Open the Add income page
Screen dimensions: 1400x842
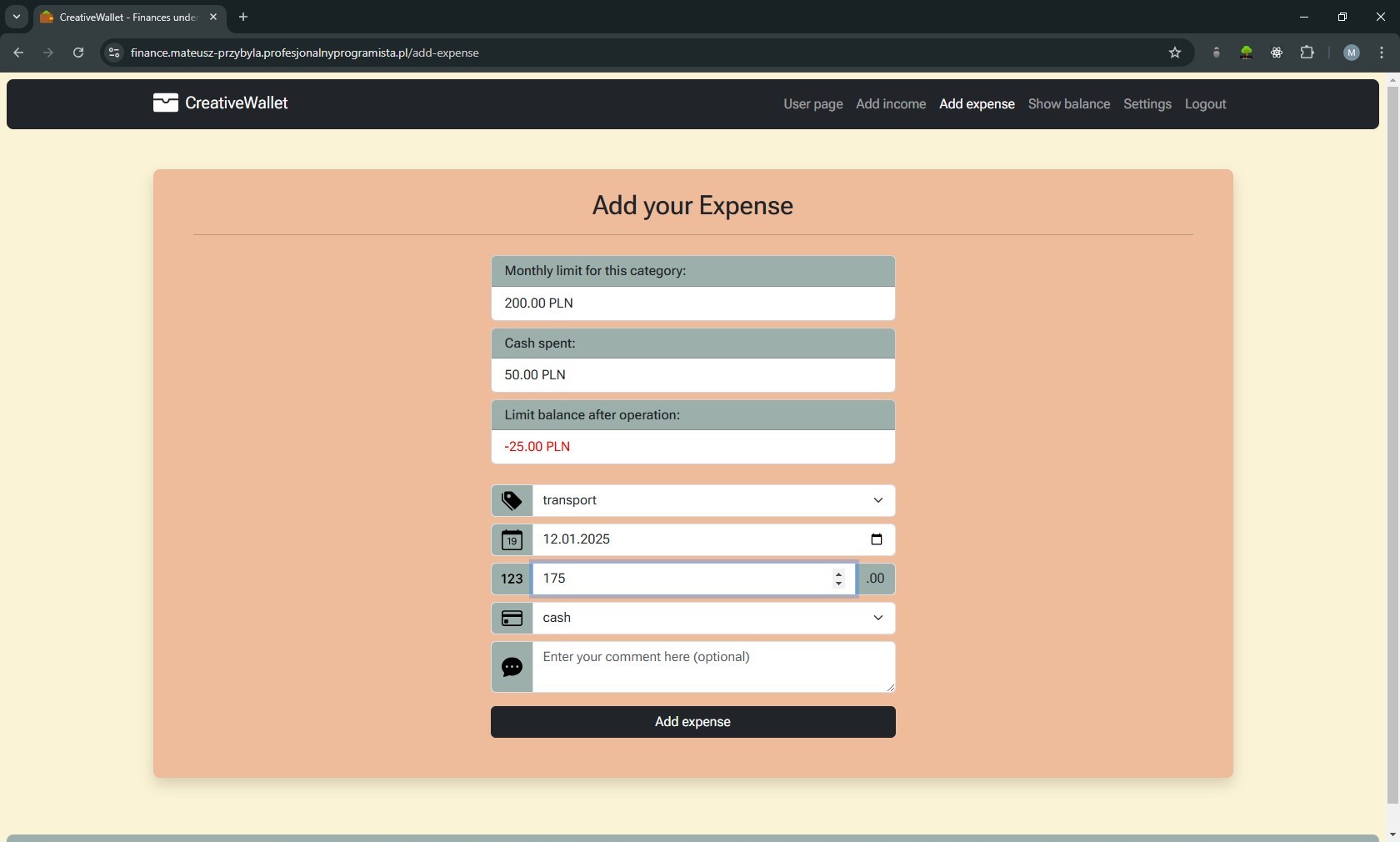coord(890,104)
